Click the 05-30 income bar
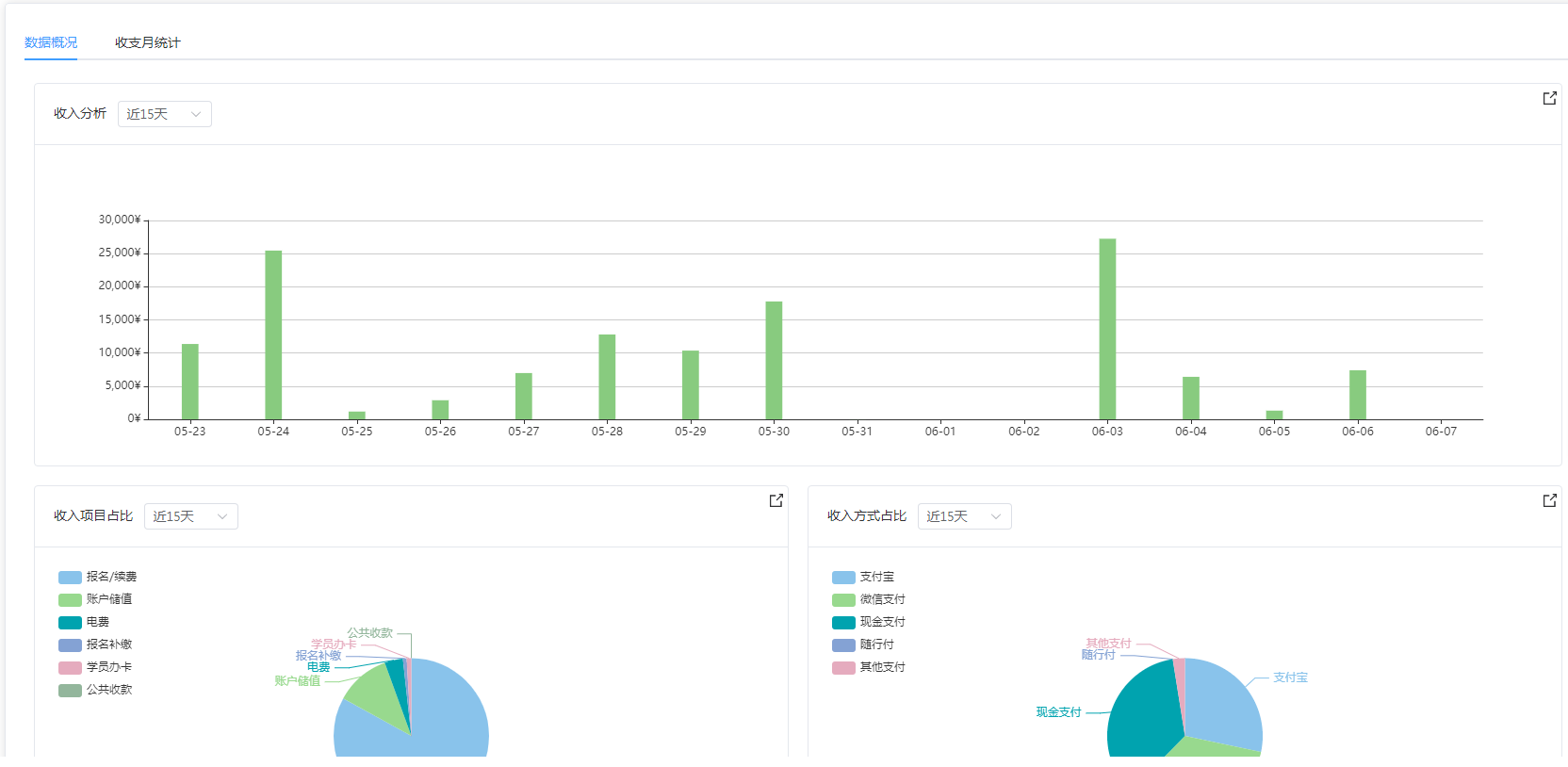Image resolution: width=1568 pixels, height=767 pixels. point(774,360)
